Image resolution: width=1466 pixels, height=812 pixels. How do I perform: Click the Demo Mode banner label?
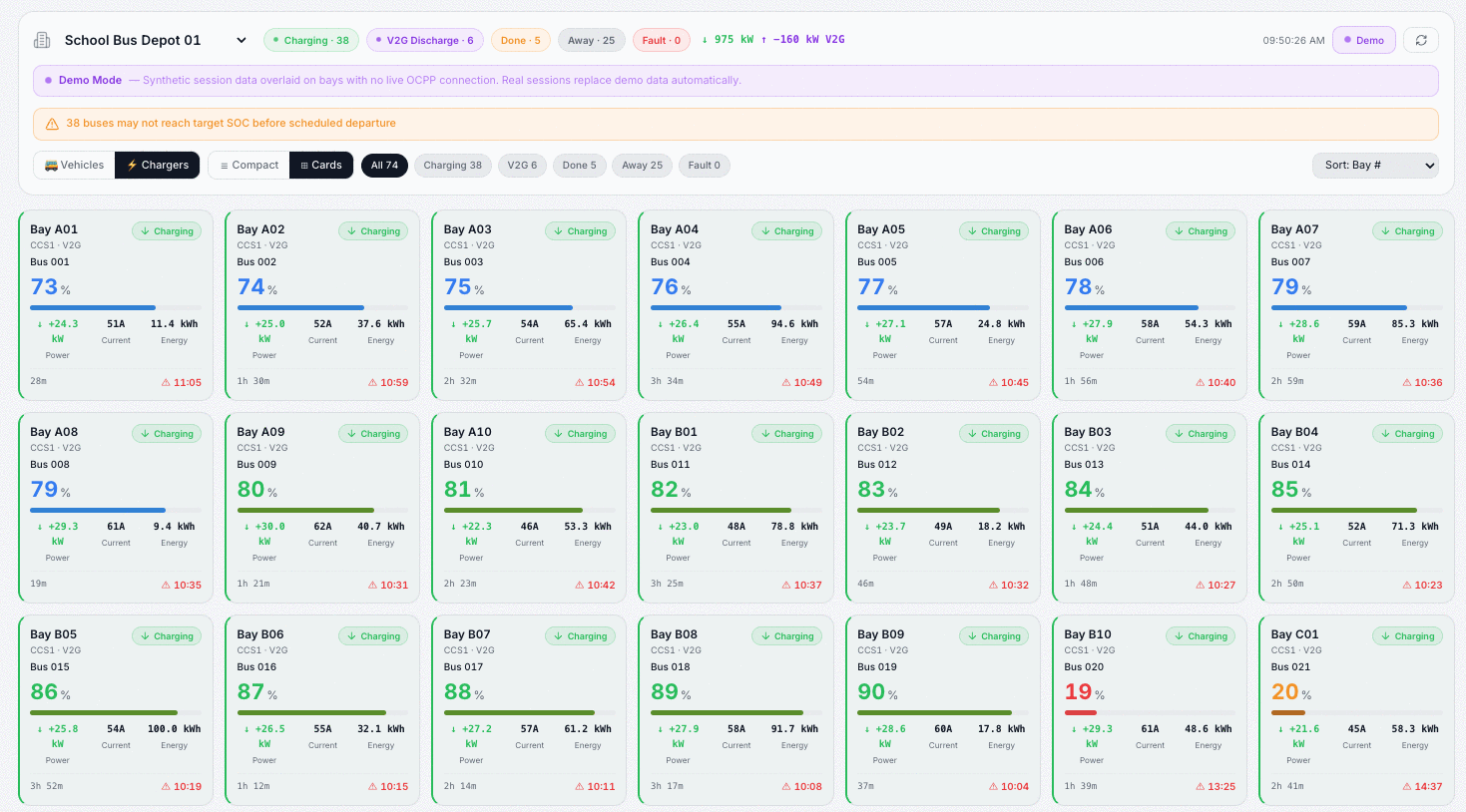click(90, 80)
